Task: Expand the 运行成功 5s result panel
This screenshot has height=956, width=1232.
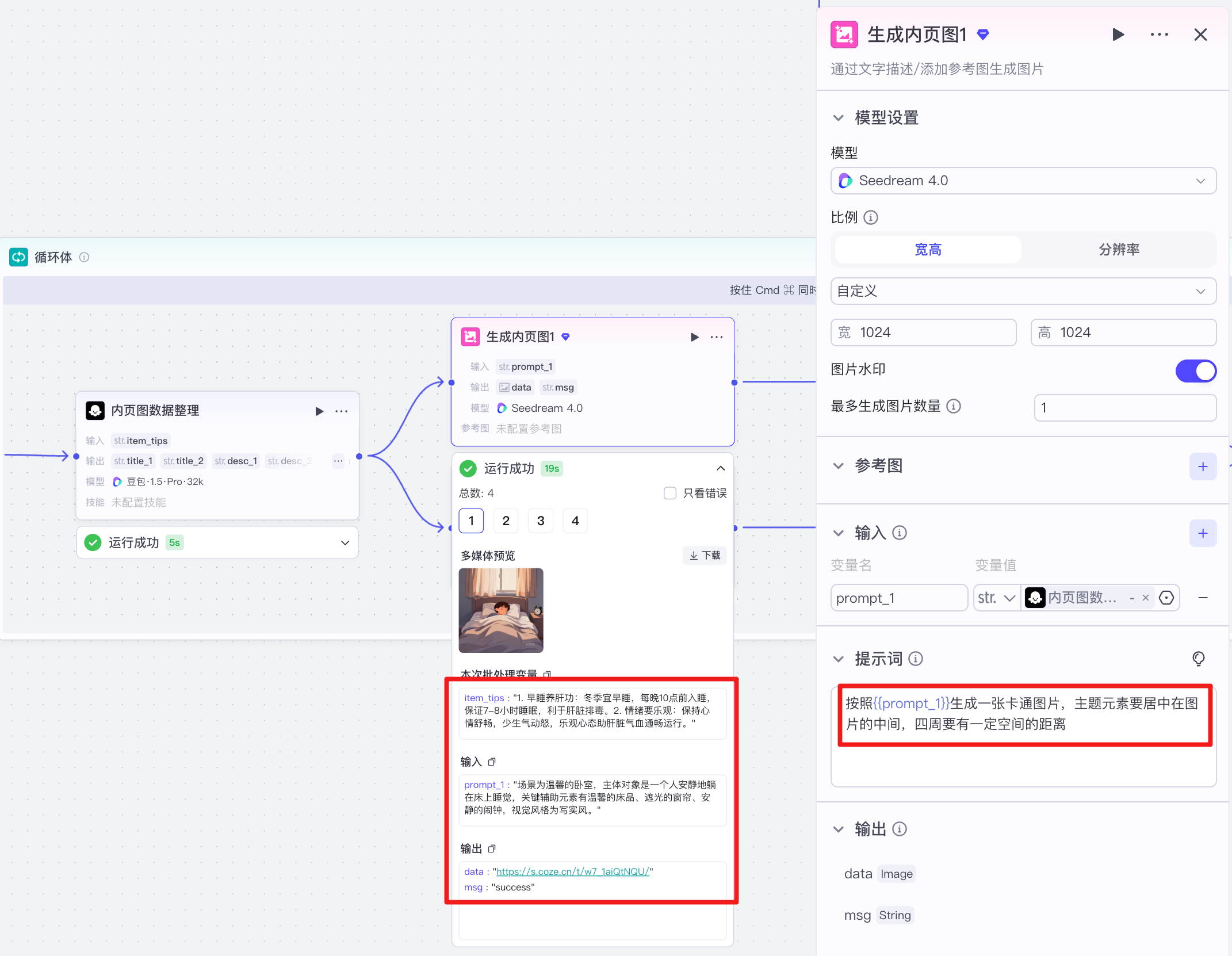Action: 345,542
